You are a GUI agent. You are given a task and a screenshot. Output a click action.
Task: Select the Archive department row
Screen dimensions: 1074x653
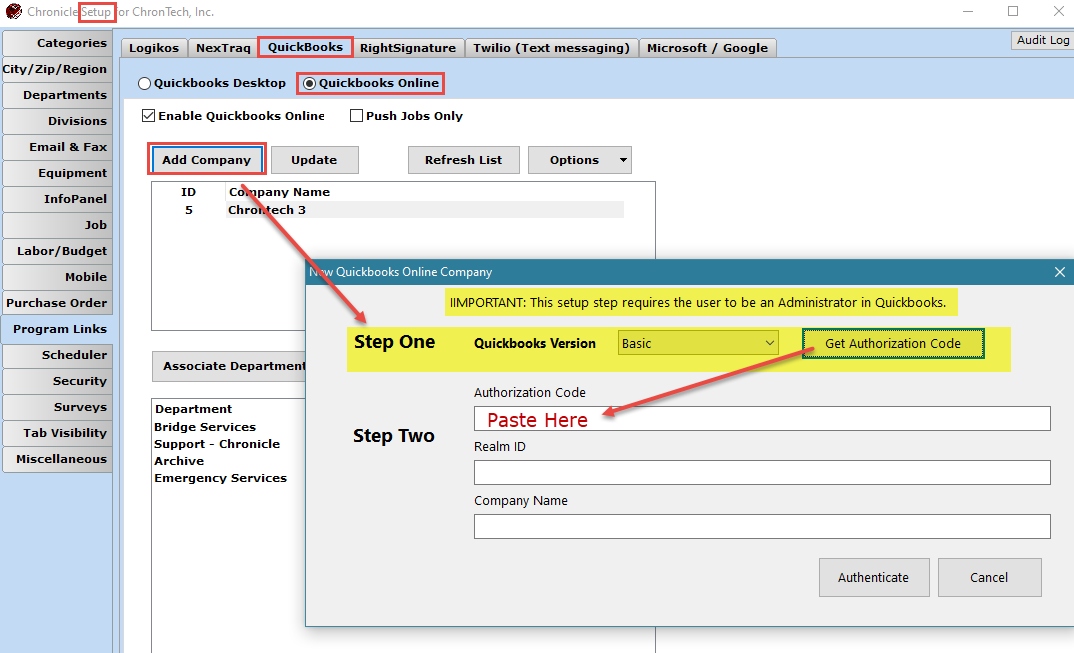[179, 461]
